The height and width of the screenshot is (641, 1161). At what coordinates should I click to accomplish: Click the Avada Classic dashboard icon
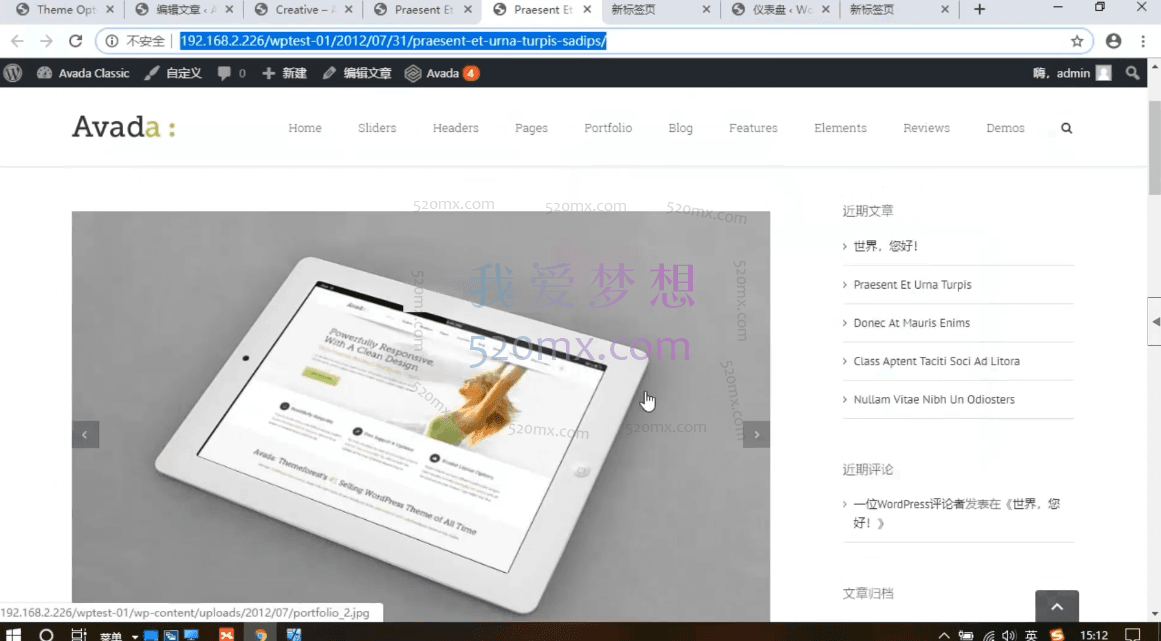coord(45,72)
